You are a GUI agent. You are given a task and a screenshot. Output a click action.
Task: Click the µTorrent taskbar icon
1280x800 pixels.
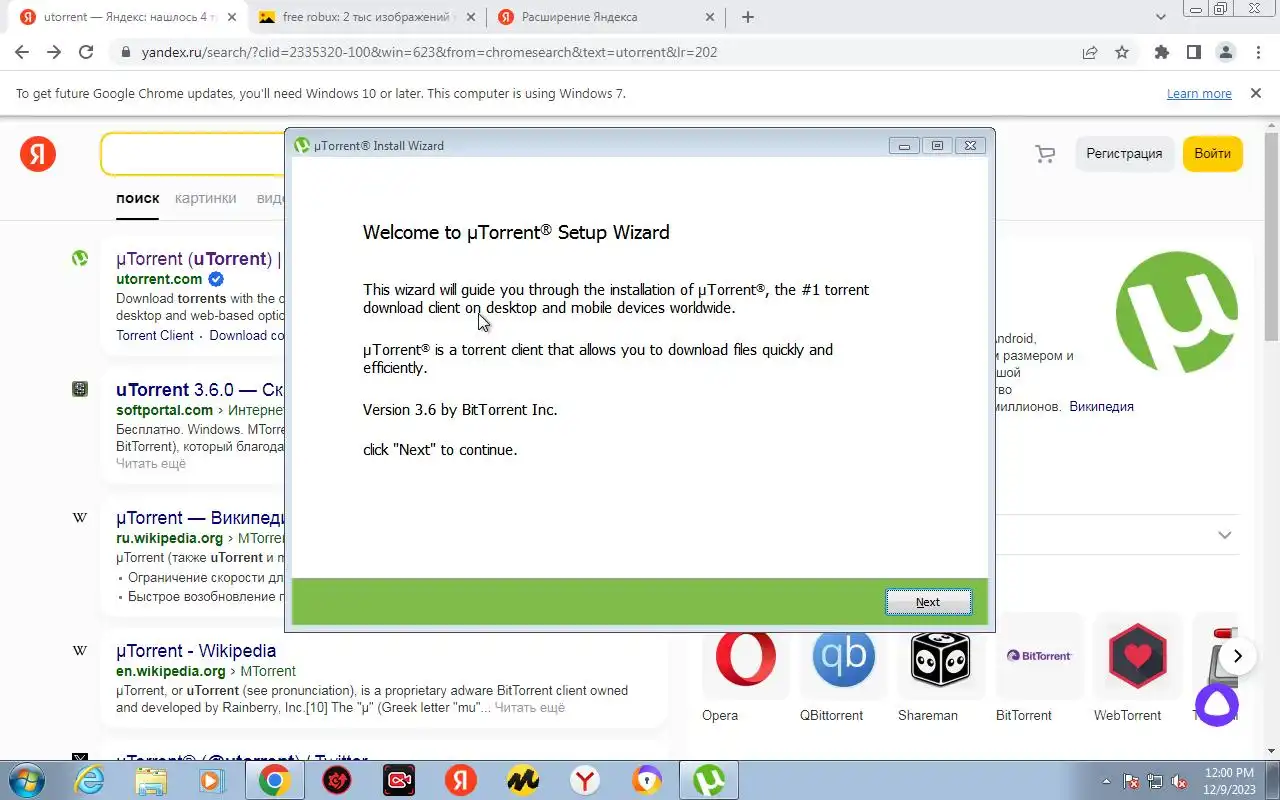coord(709,781)
